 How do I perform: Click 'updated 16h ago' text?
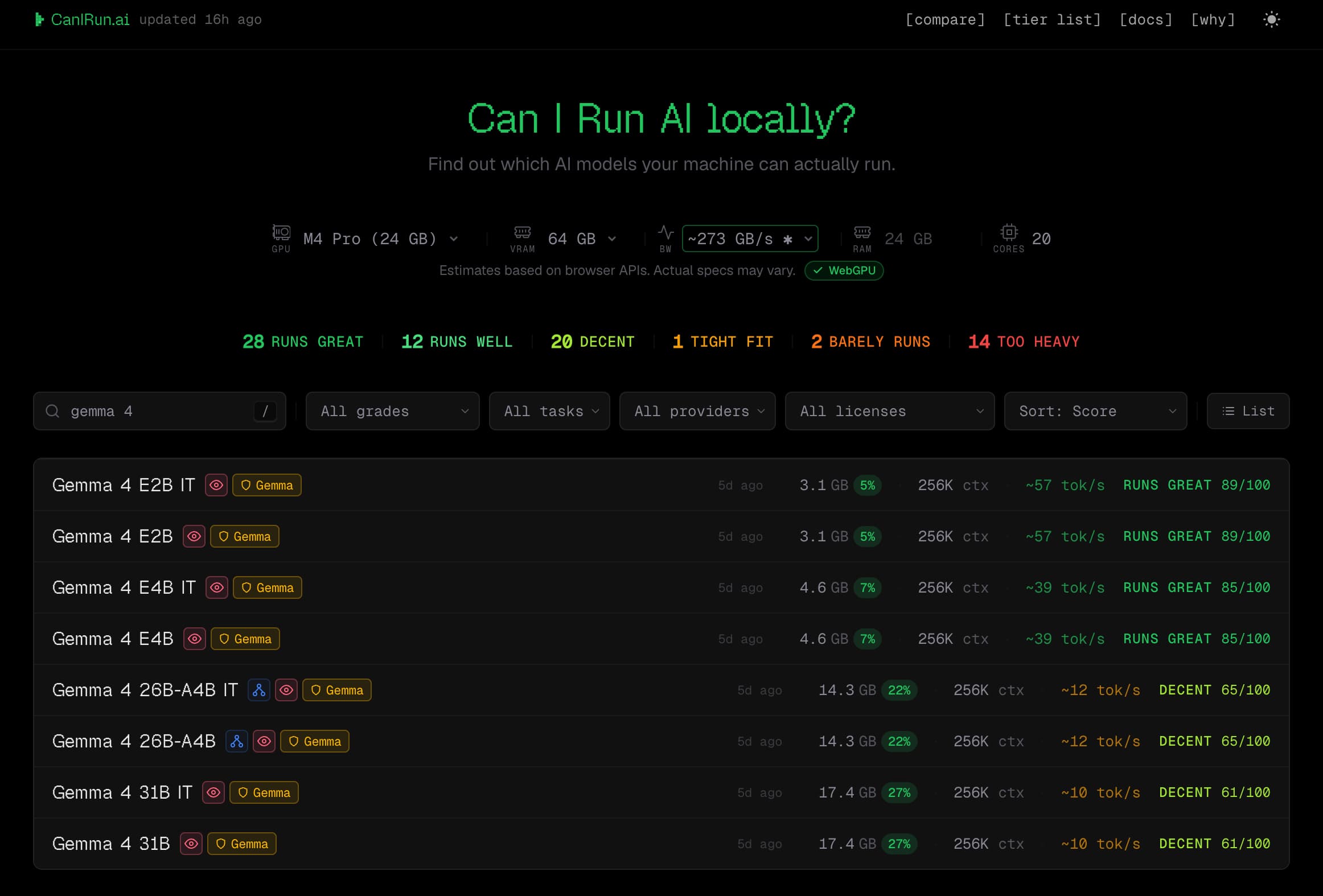click(x=200, y=20)
